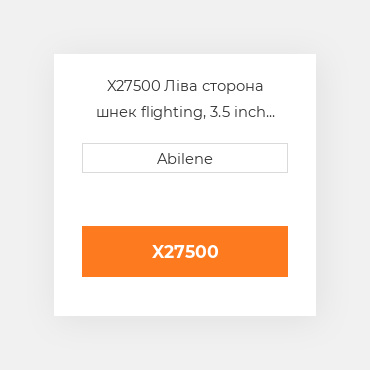Click the 'X27500' label on the orange button
The height and width of the screenshot is (370, 370).
(x=185, y=252)
